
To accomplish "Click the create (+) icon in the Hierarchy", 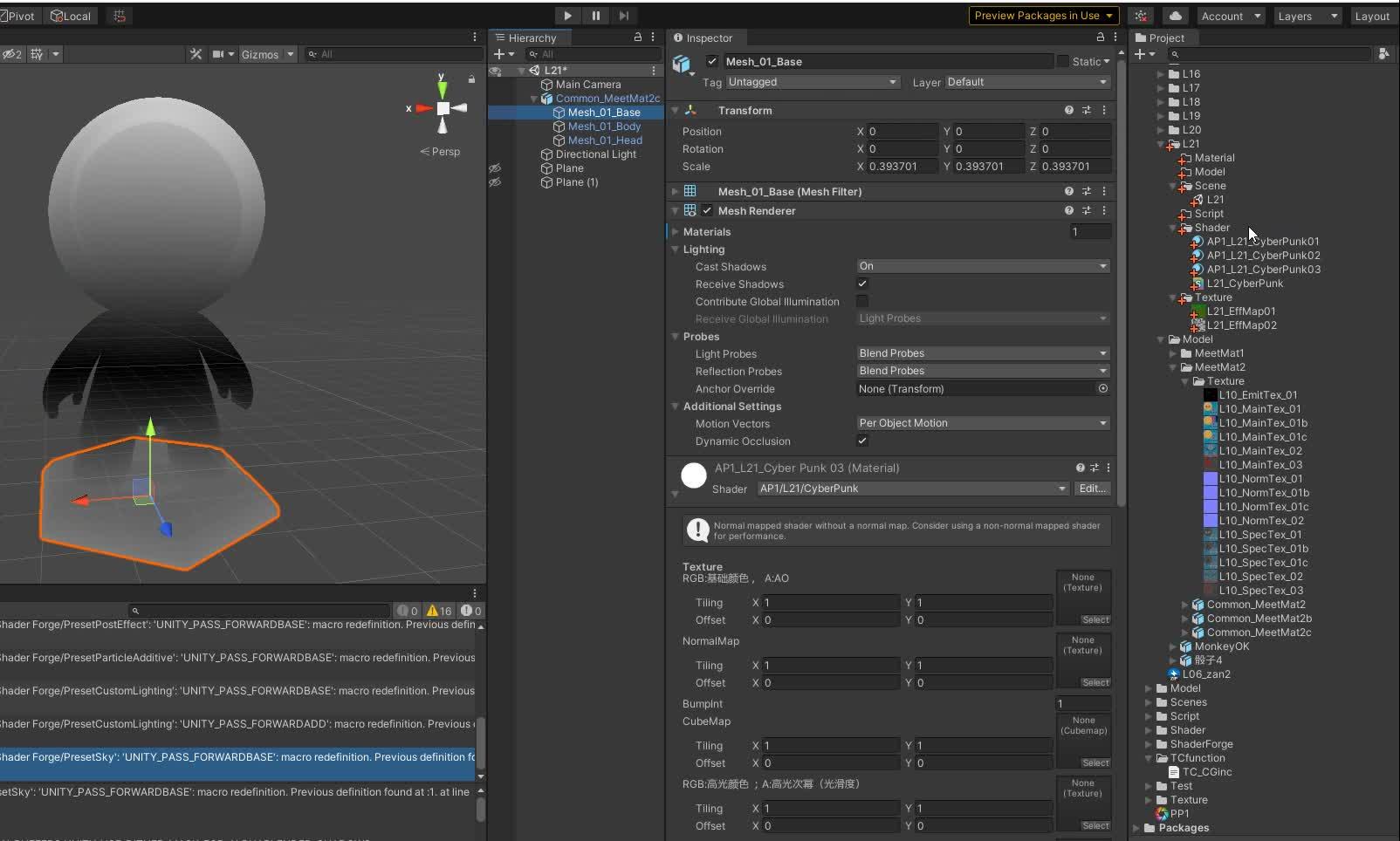I will click(x=500, y=54).
